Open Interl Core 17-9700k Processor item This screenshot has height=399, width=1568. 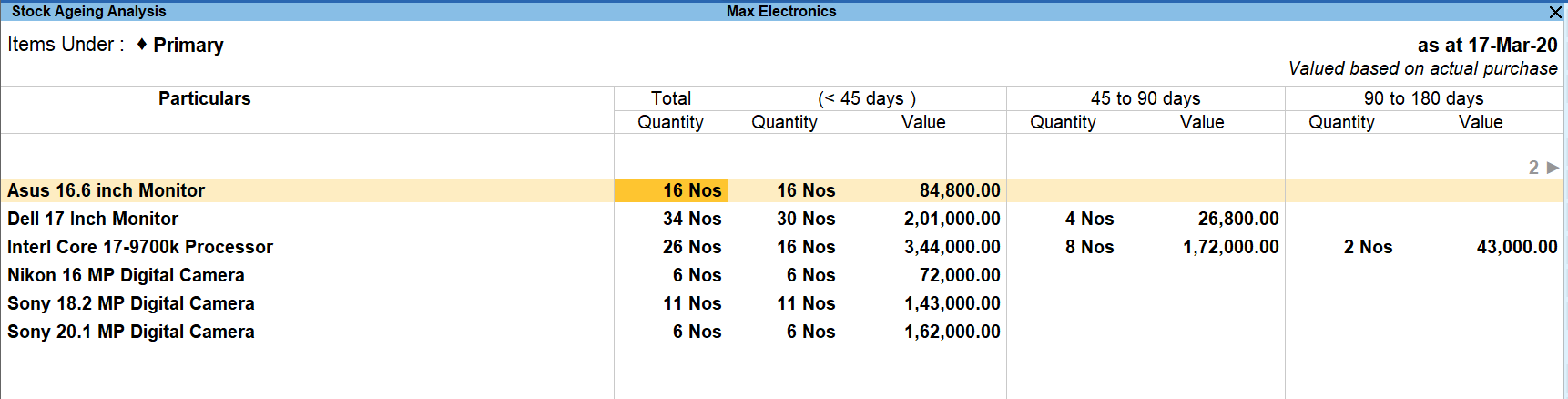tap(140, 247)
